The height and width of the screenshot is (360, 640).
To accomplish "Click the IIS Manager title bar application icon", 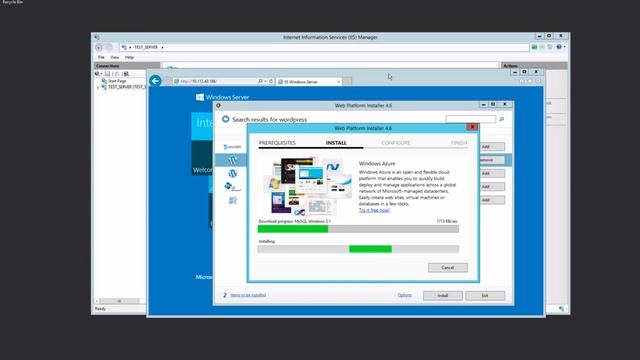I will click(97, 37).
